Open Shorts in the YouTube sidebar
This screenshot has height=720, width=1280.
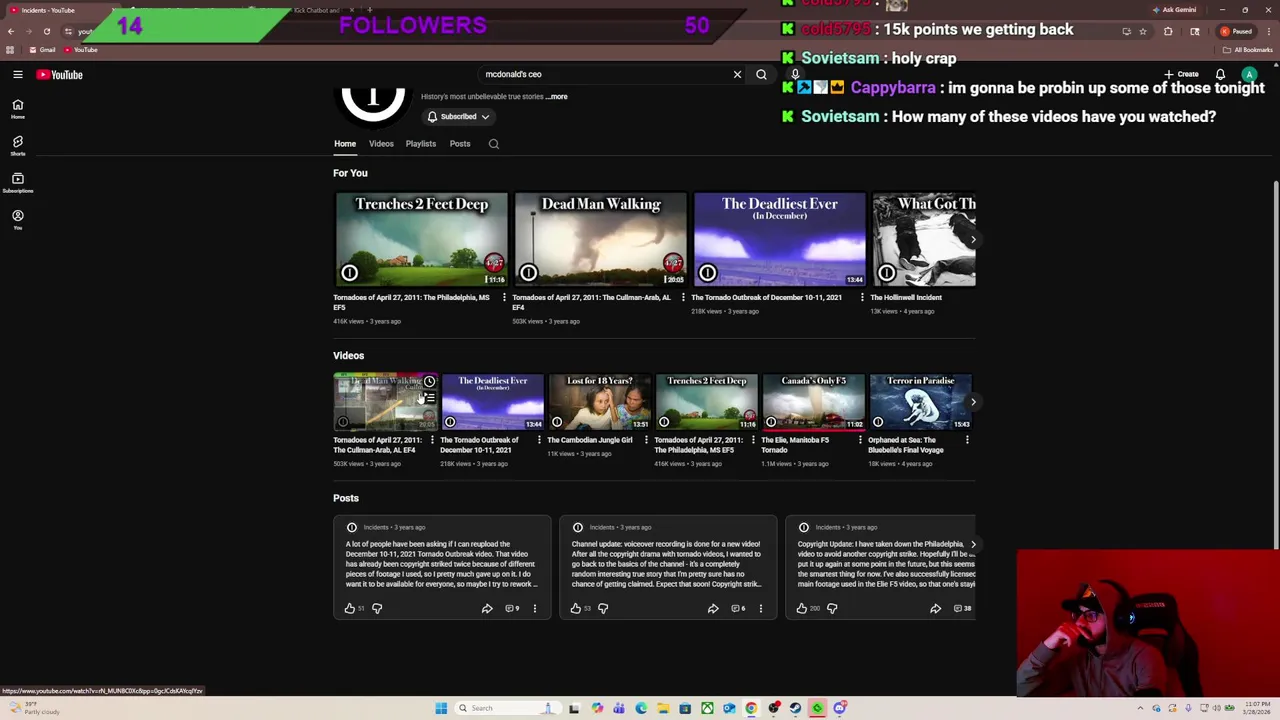18,146
